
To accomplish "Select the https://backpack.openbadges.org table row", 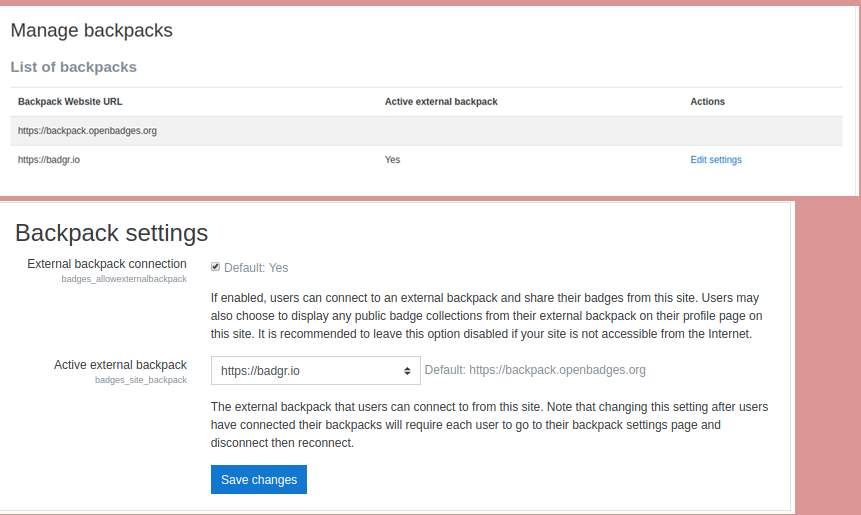I will tap(426, 131).
